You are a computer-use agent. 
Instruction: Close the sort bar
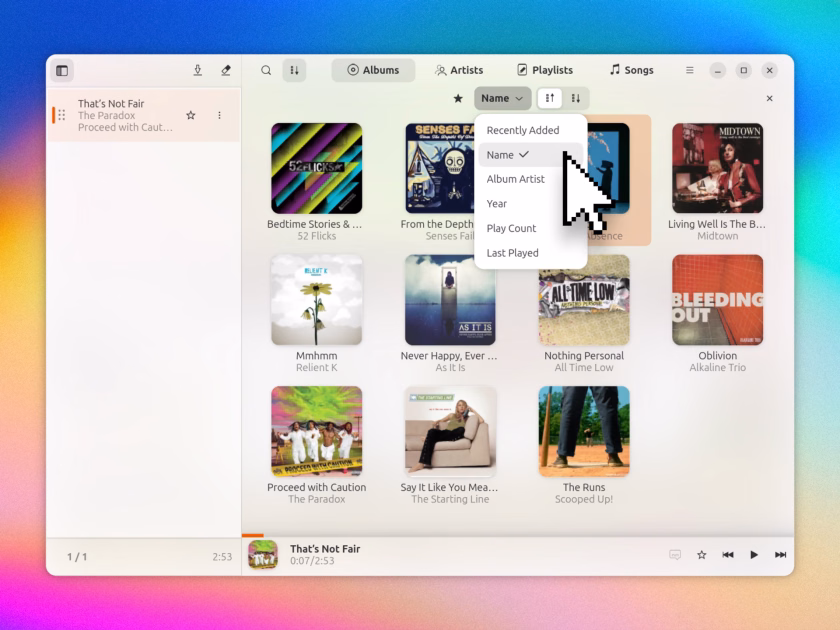tap(769, 99)
